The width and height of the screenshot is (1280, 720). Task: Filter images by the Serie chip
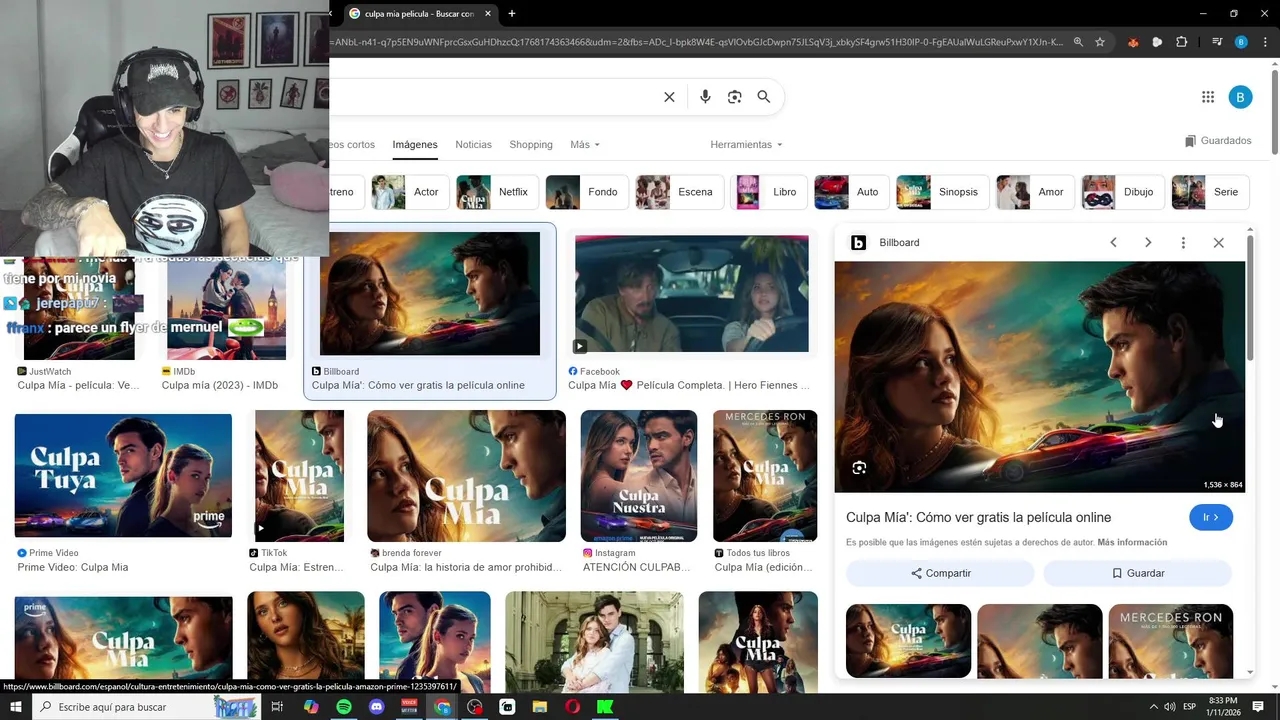(x=1210, y=192)
